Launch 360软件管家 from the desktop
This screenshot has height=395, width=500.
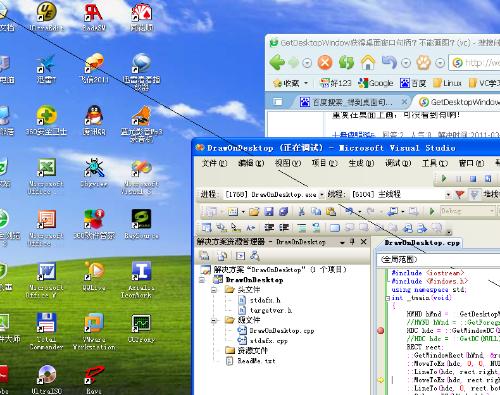[x=94, y=225]
